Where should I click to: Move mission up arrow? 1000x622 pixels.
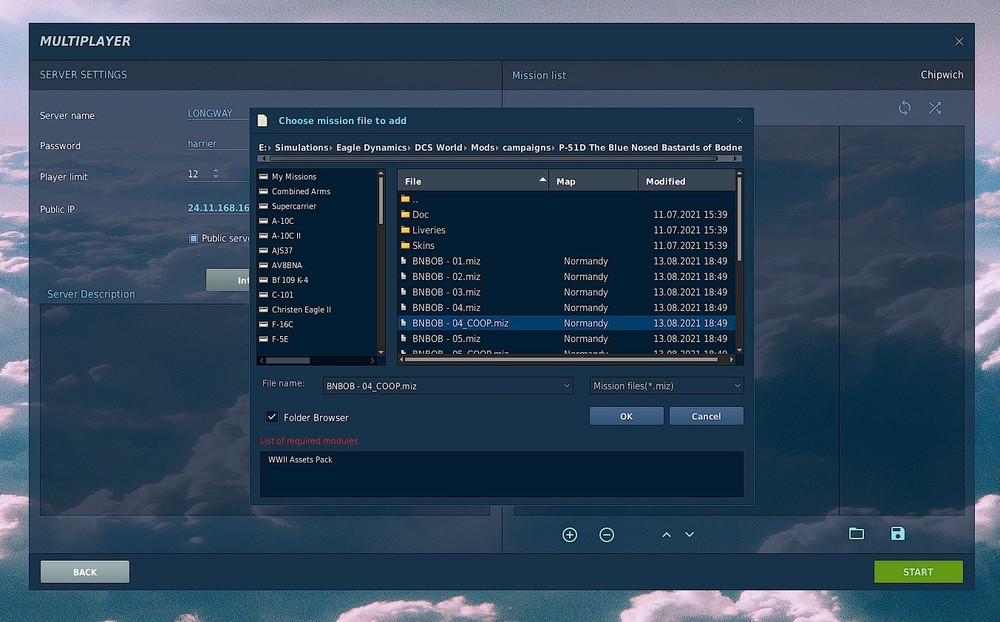[x=666, y=535]
